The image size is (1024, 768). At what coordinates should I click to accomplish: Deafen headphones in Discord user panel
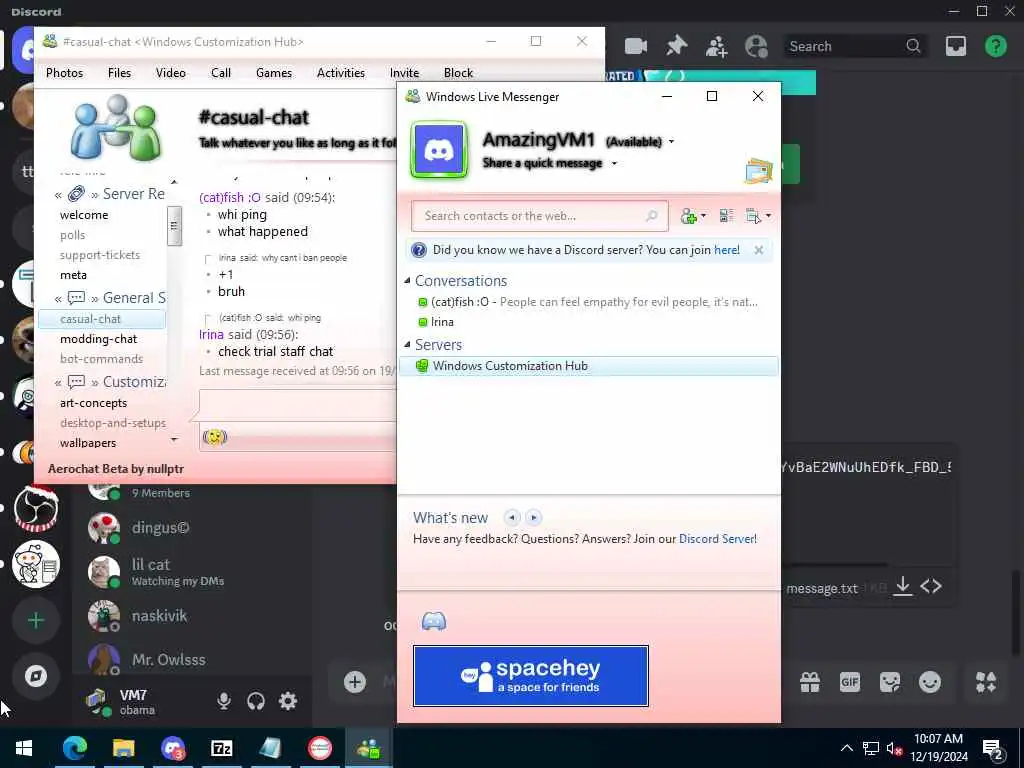(x=256, y=701)
